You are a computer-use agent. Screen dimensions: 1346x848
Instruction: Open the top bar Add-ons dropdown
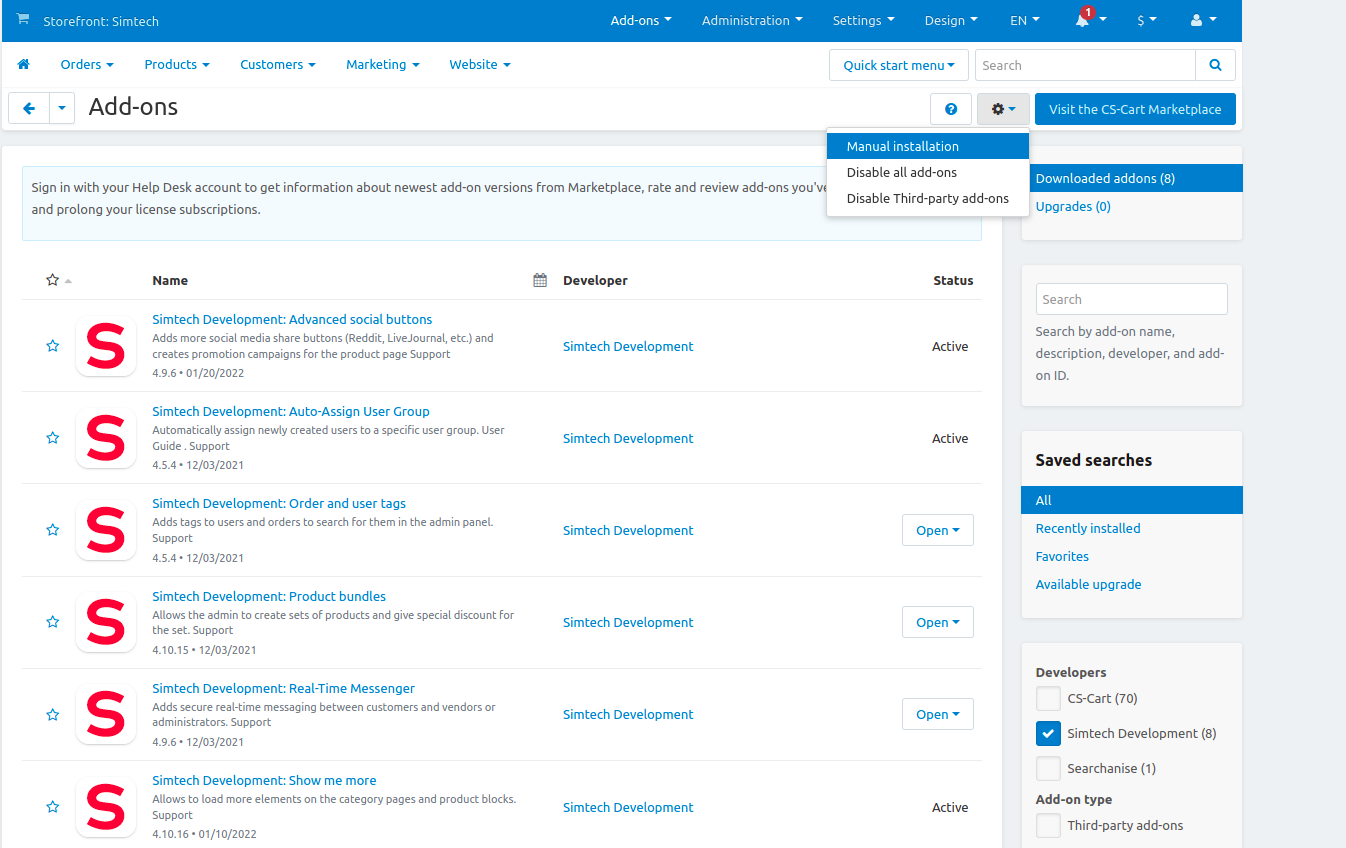[x=641, y=20]
